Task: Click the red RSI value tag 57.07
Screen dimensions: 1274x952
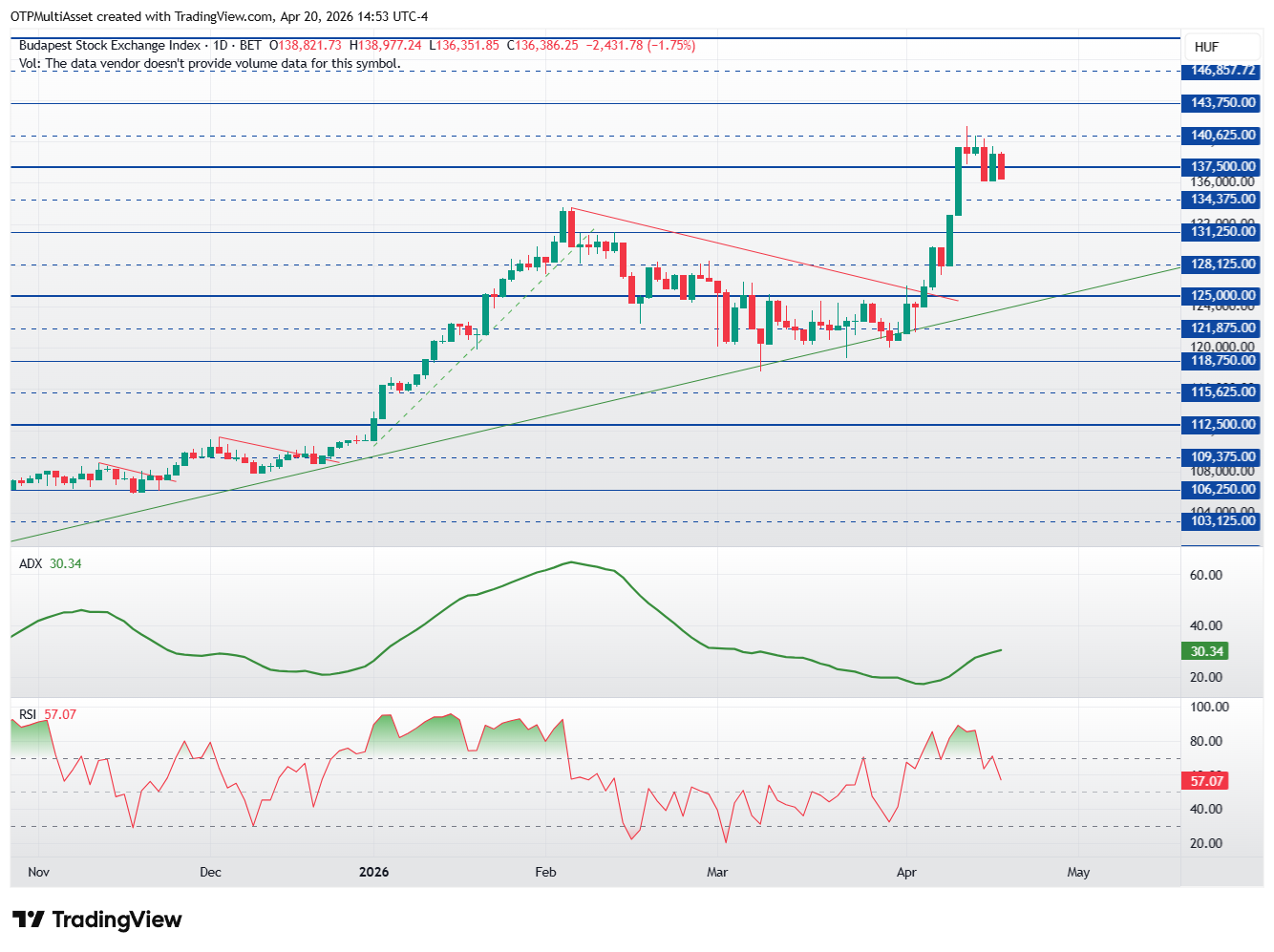Action: point(1206,781)
